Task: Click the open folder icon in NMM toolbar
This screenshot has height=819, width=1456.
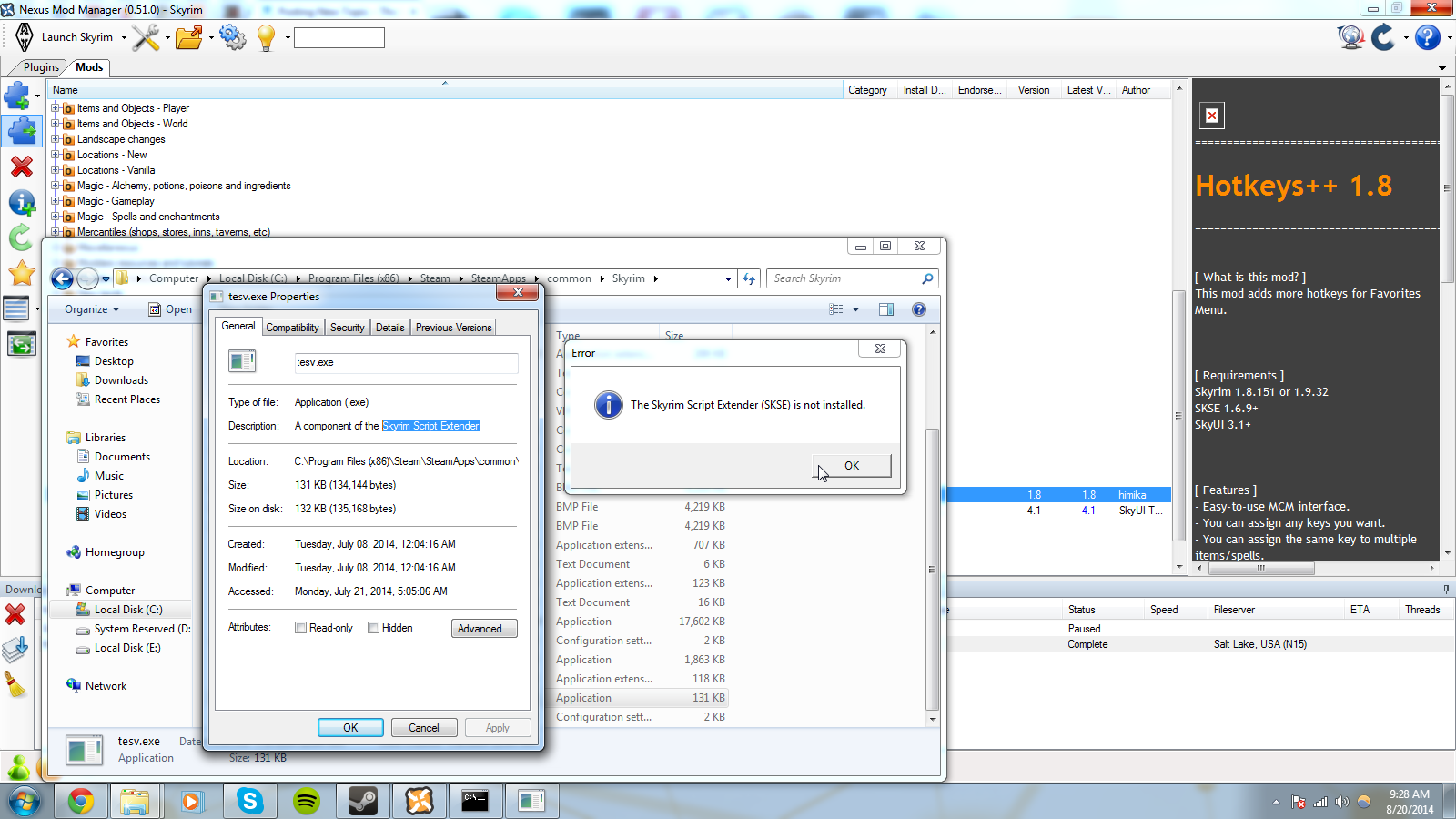Action: (x=189, y=37)
